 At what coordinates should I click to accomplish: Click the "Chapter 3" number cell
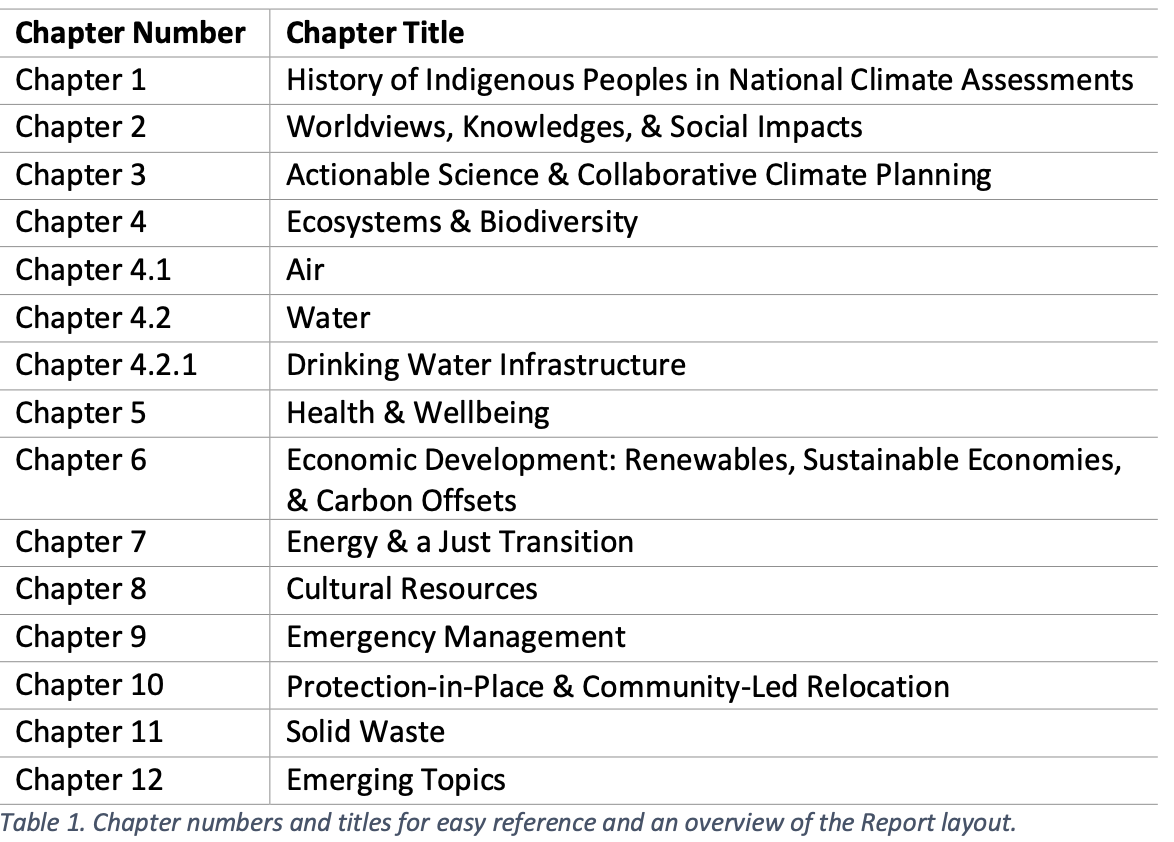pos(81,175)
